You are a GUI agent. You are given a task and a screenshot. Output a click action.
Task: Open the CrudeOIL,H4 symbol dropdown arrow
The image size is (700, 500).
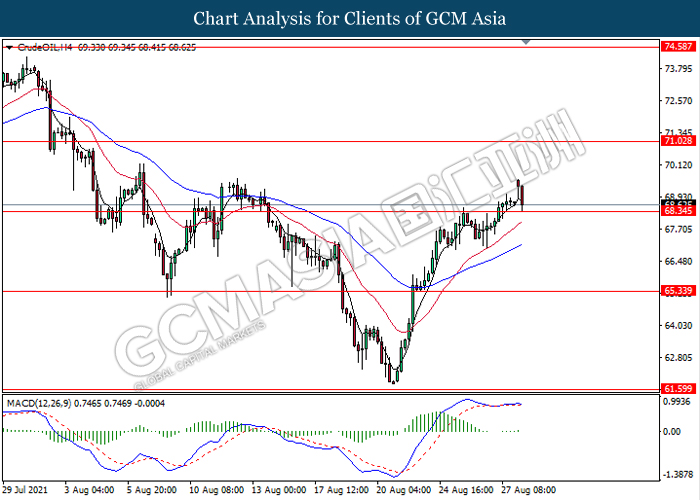[9, 47]
